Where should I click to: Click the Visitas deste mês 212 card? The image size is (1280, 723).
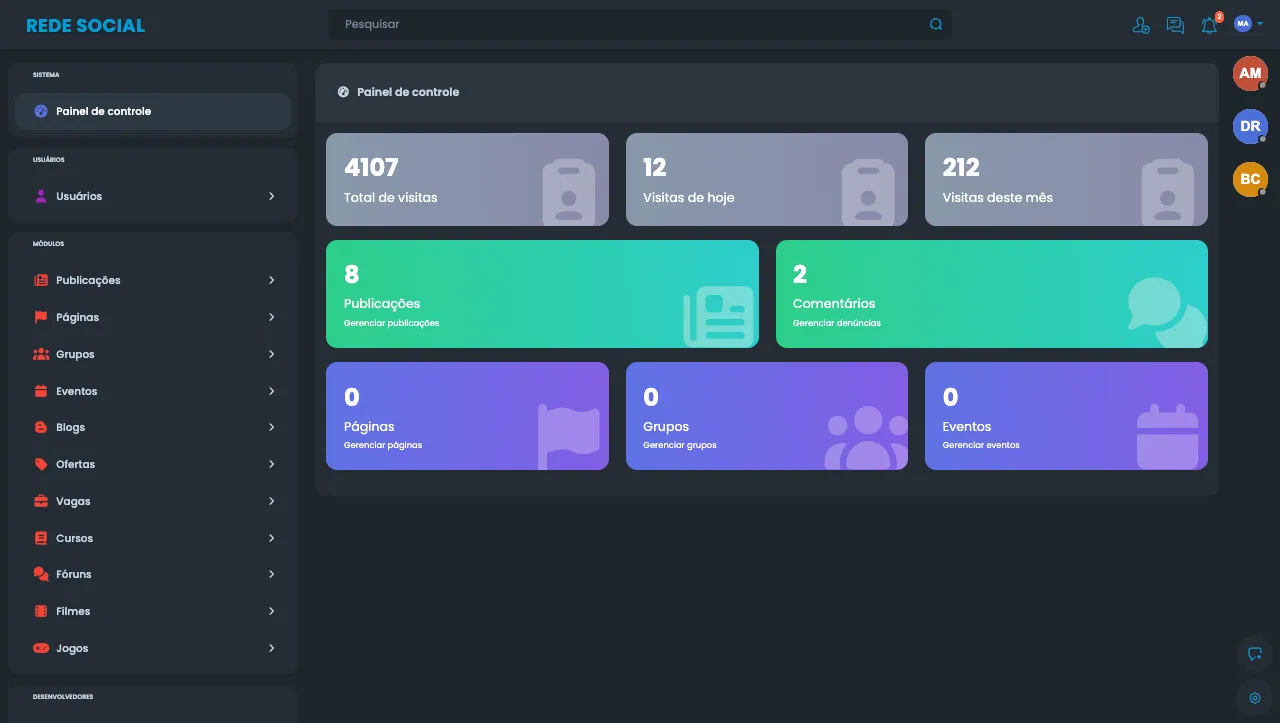tap(1066, 180)
